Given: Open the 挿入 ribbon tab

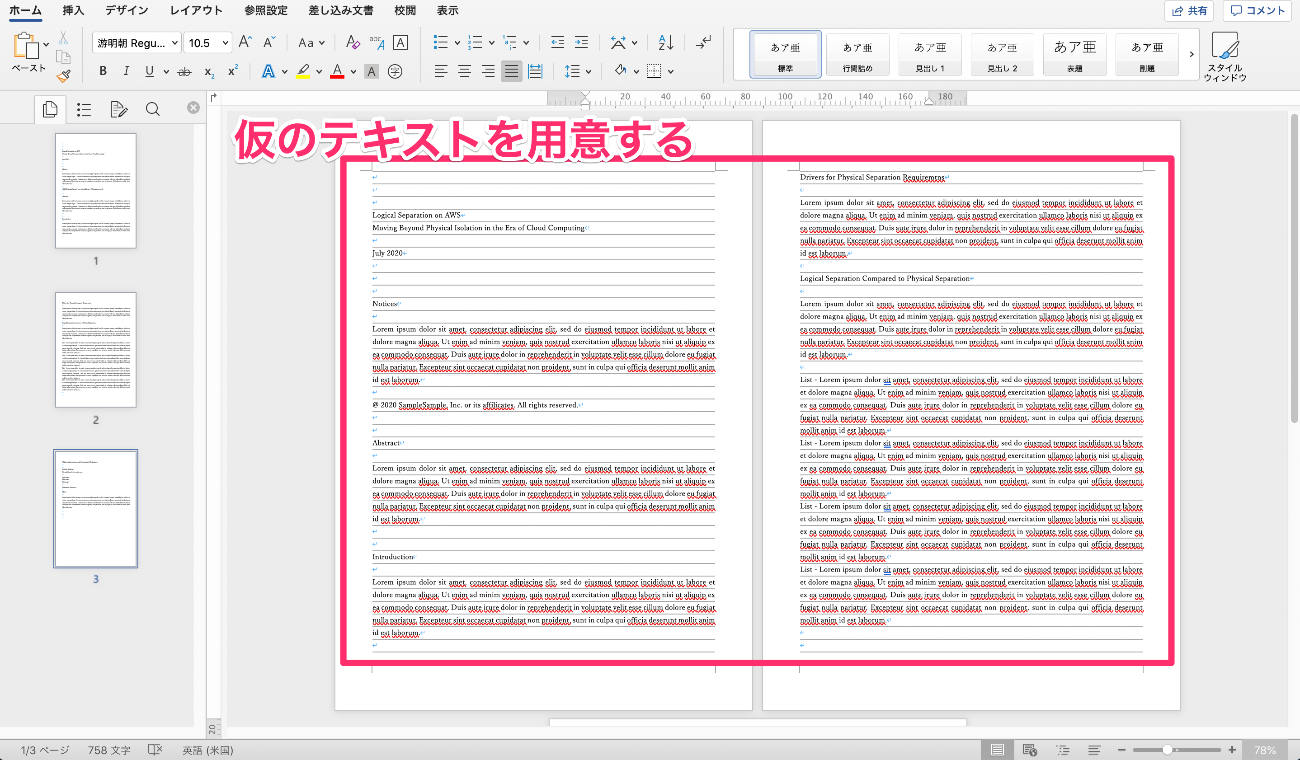Looking at the screenshot, I should pyautogui.click(x=73, y=10).
